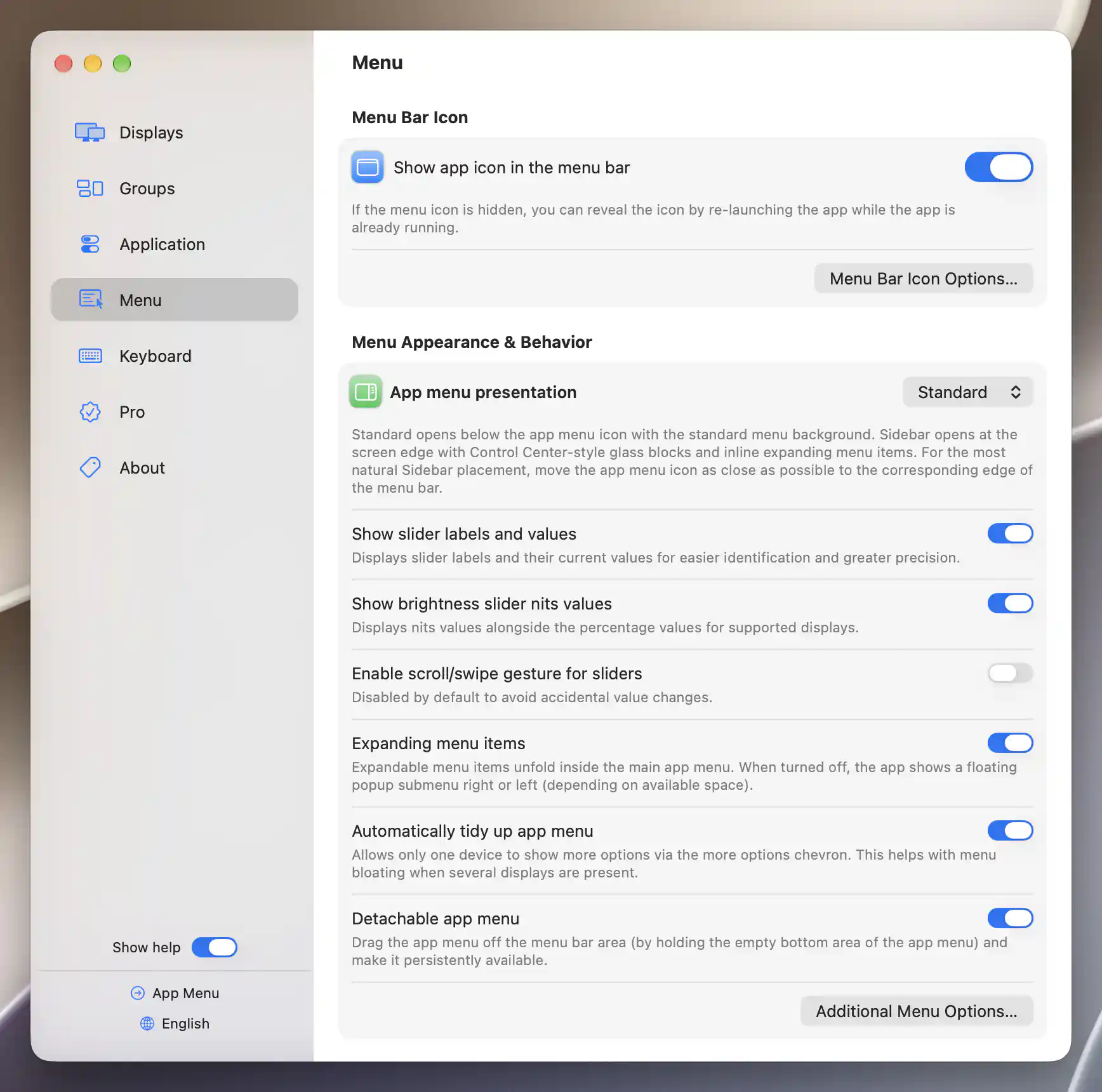Viewport: 1102px width, 1092px height.
Task: Go to the Groups section
Action: click(x=147, y=189)
